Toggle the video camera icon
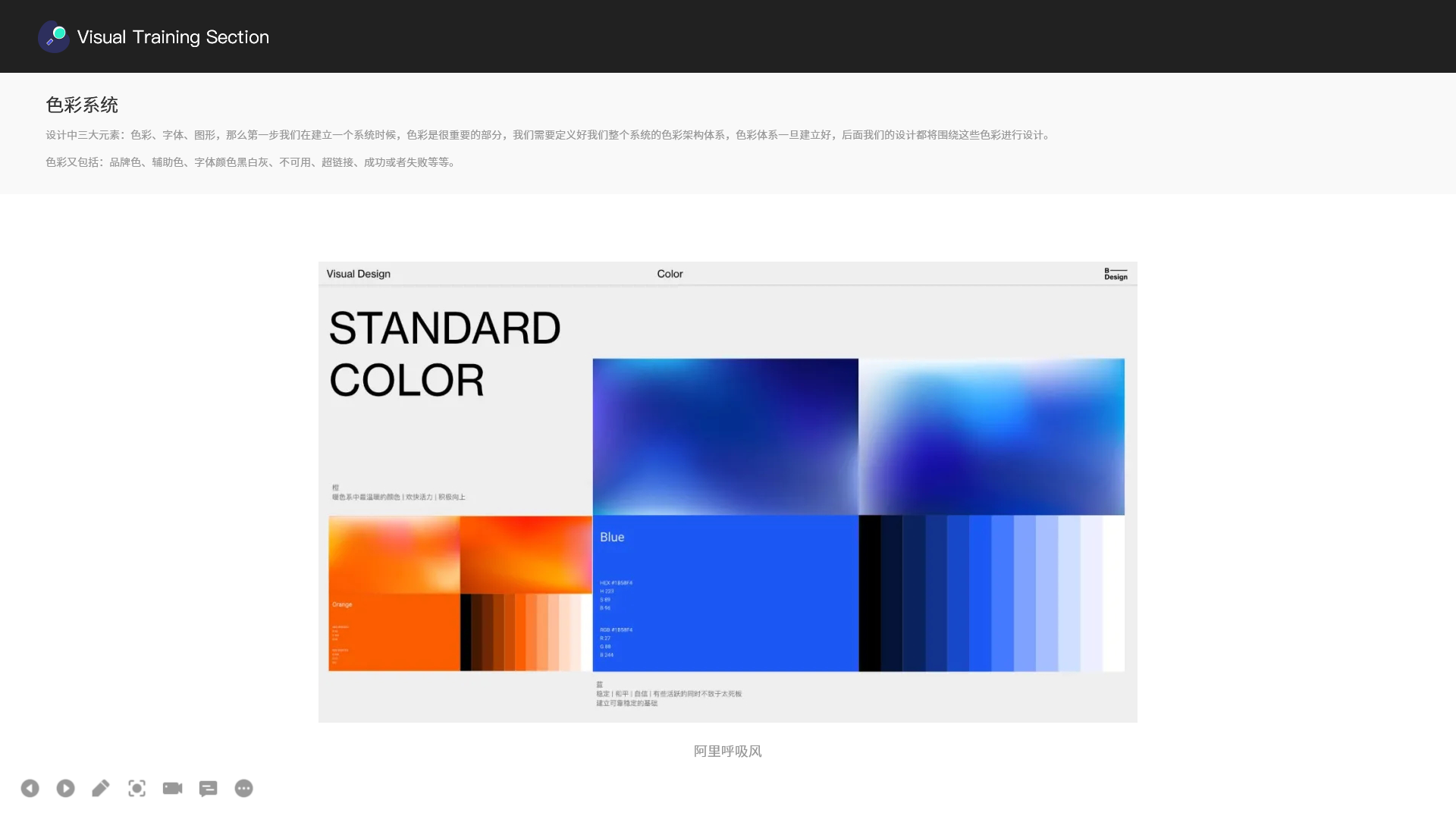 click(x=172, y=789)
